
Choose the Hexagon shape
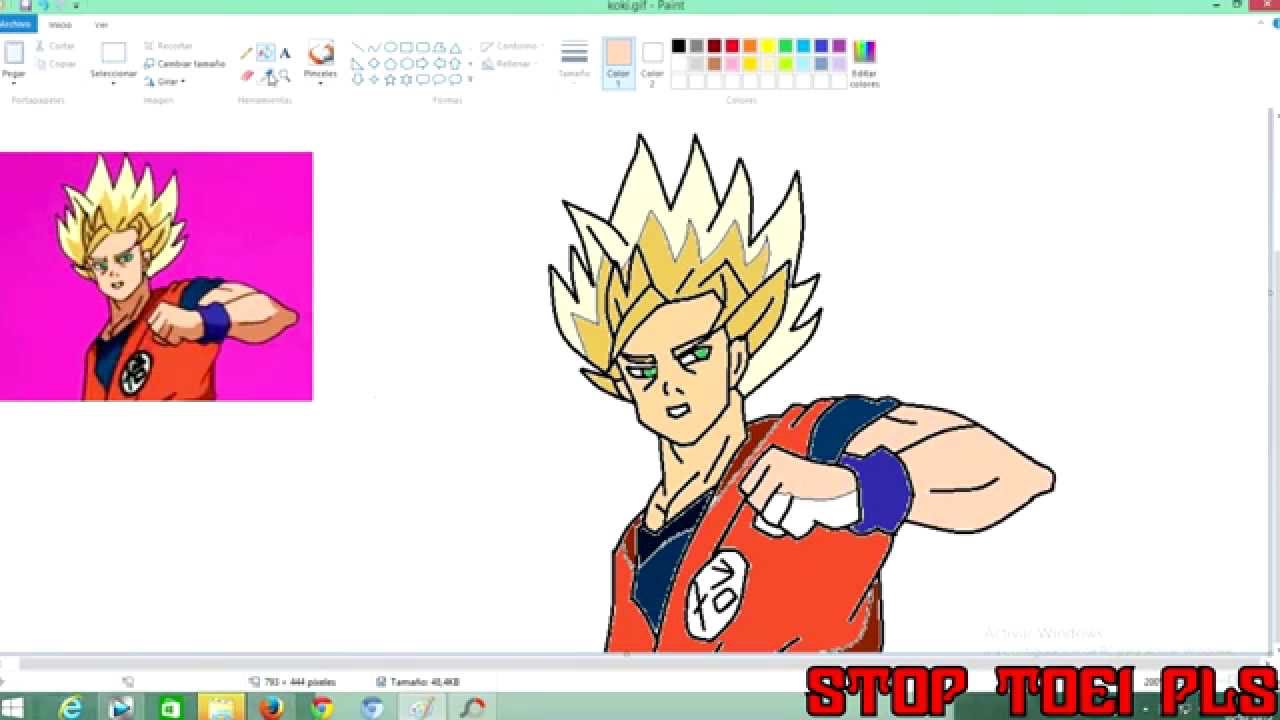[407, 63]
